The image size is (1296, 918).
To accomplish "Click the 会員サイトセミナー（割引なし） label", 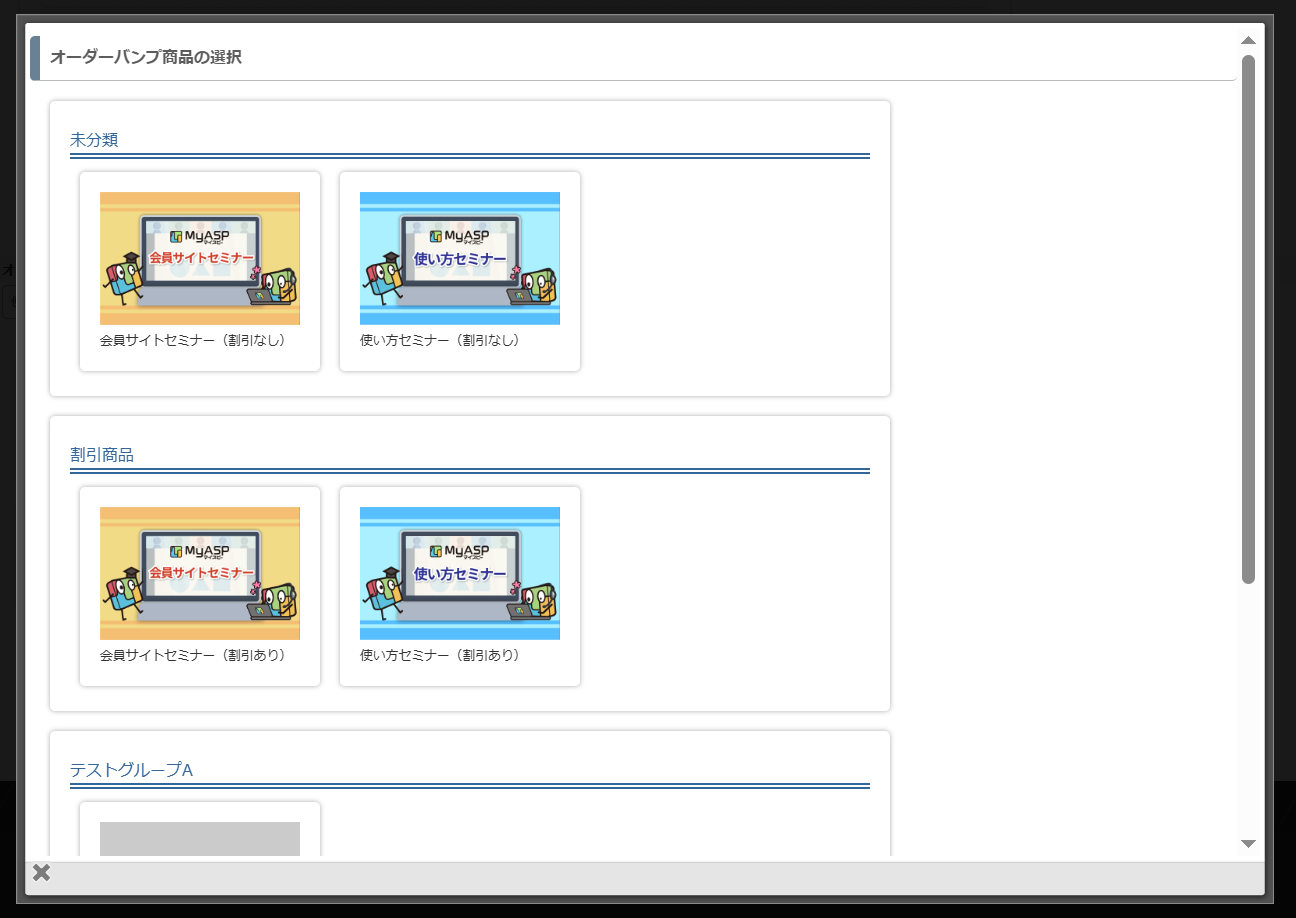I will (193, 340).
